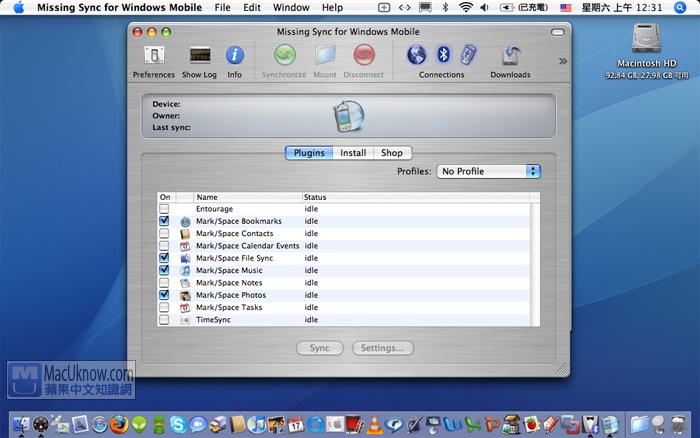
Task: Open the folder stack in Dock
Action: [639, 425]
